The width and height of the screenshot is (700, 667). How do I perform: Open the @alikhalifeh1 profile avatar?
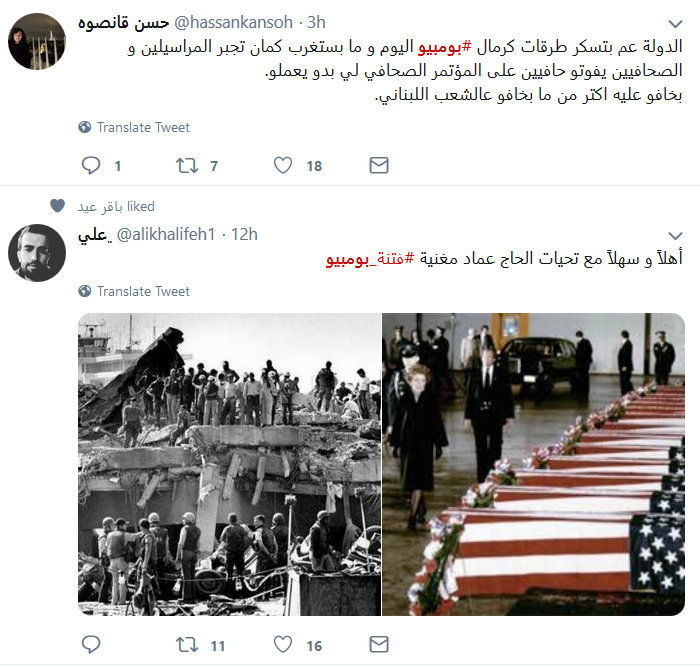(x=37, y=253)
